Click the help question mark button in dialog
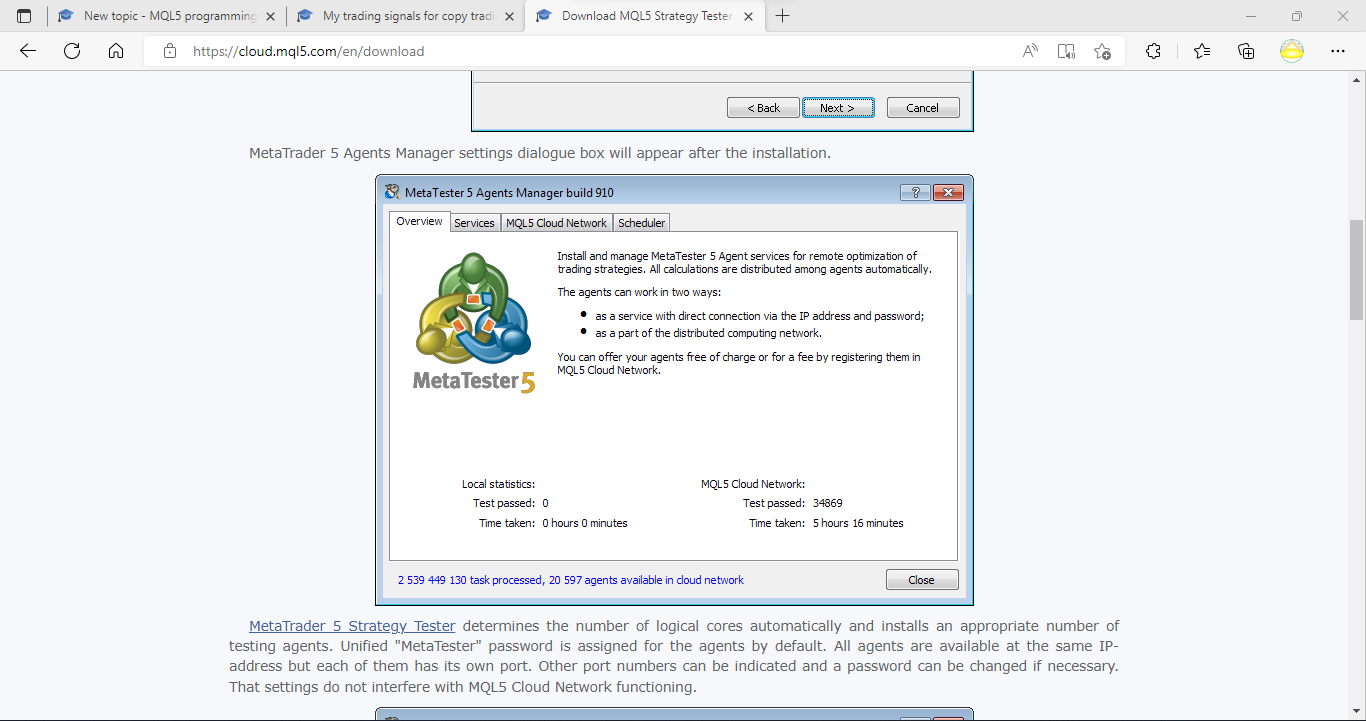The image size is (1366, 721). point(915,193)
